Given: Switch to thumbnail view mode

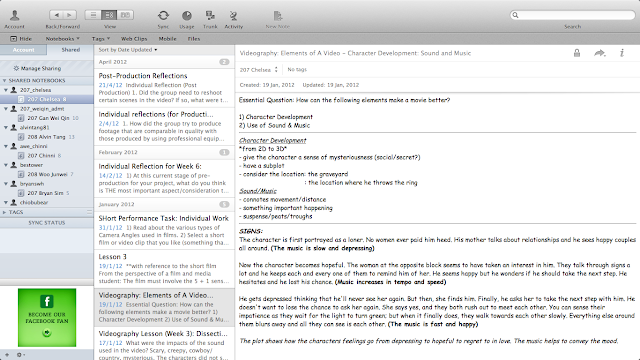Looking at the screenshot, I should click(125, 15).
